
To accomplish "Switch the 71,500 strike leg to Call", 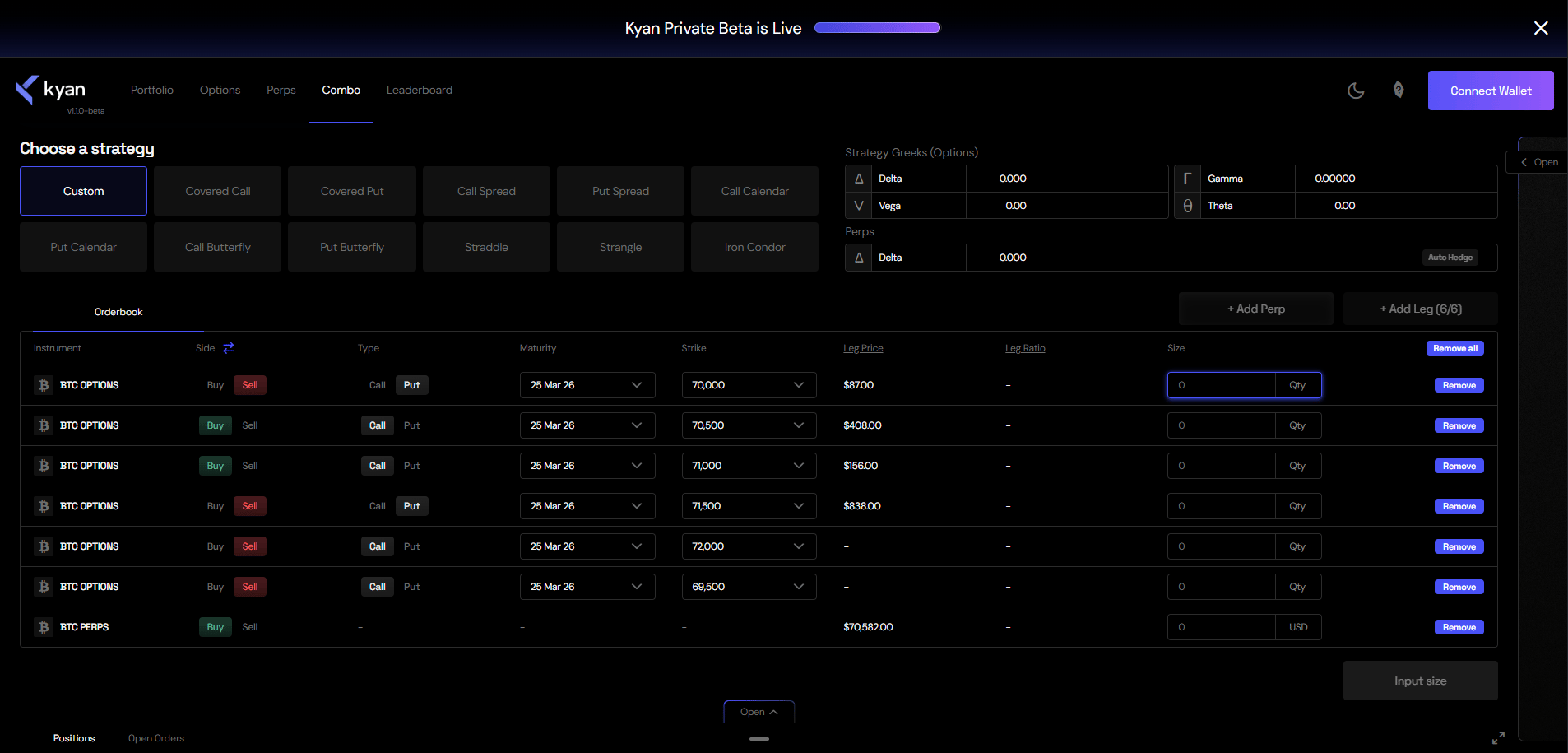I will tap(378, 506).
